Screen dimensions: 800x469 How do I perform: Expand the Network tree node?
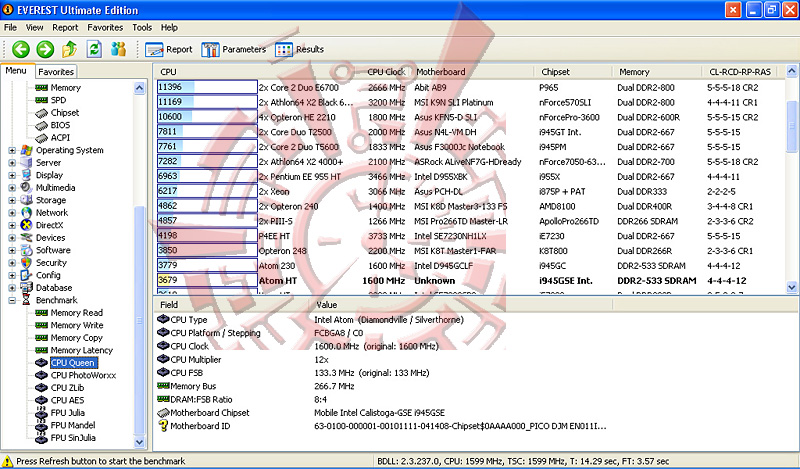(12, 213)
